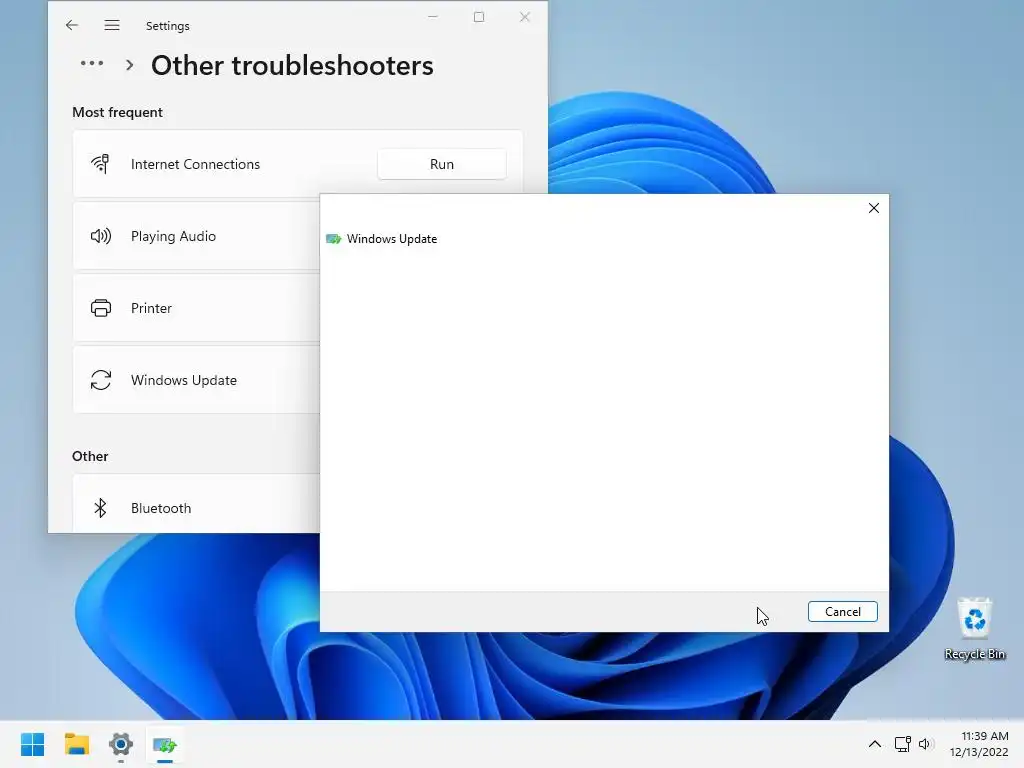Viewport: 1024px width, 768px height.
Task: Click the Other troubleshooters page heading
Action: (292, 65)
